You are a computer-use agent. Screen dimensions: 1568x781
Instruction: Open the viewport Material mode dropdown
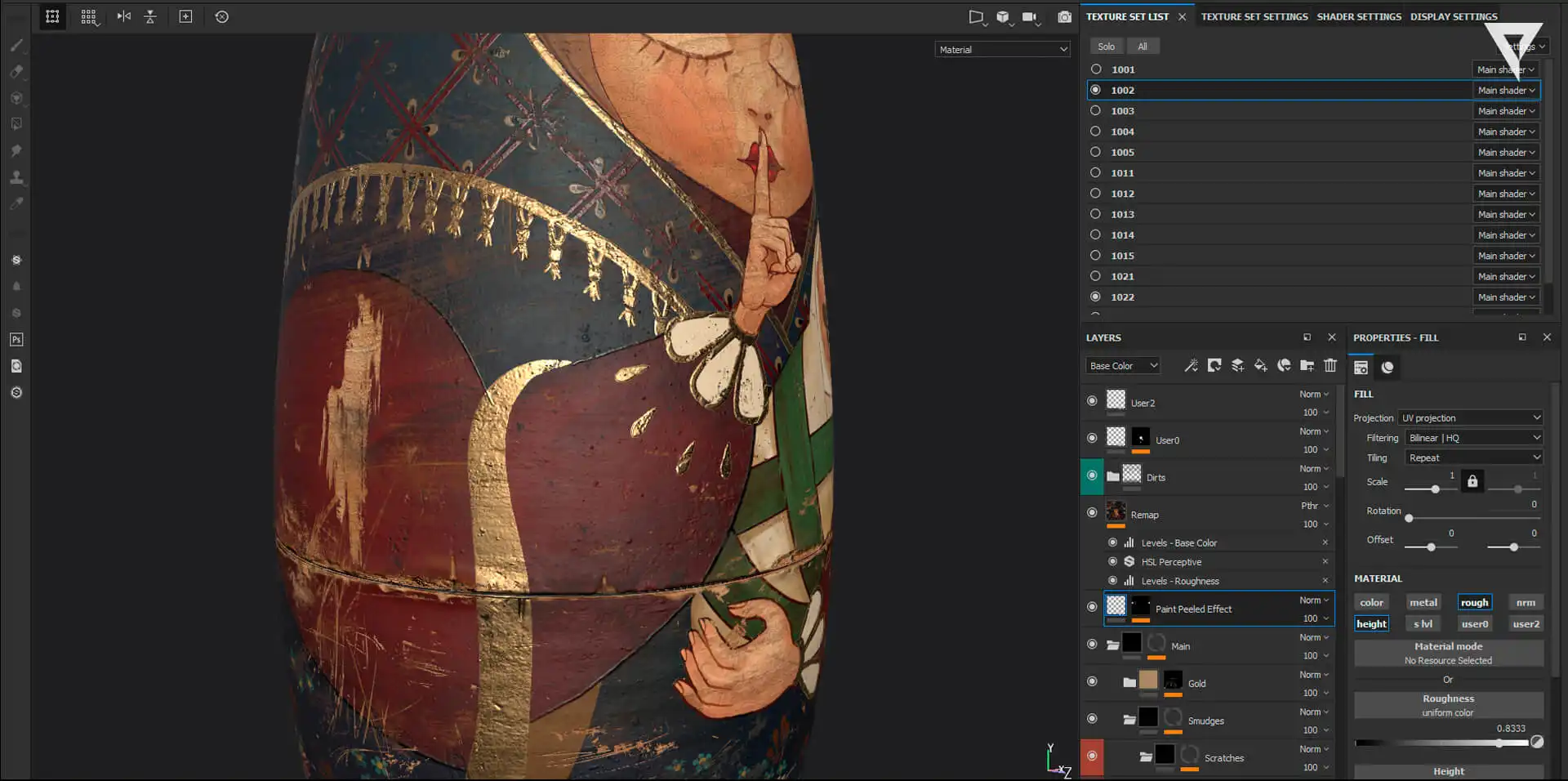click(1002, 50)
